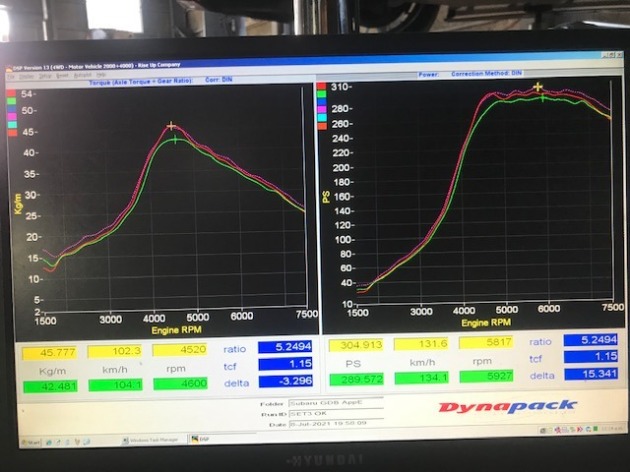Select the green 42.481 torque value
630x472 pixels.
tap(57, 383)
